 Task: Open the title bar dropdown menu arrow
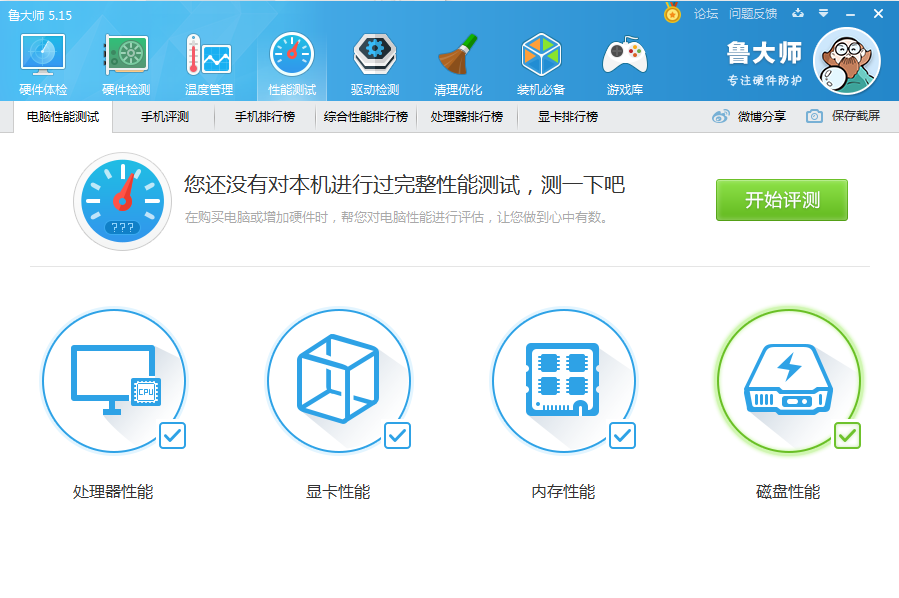point(823,13)
